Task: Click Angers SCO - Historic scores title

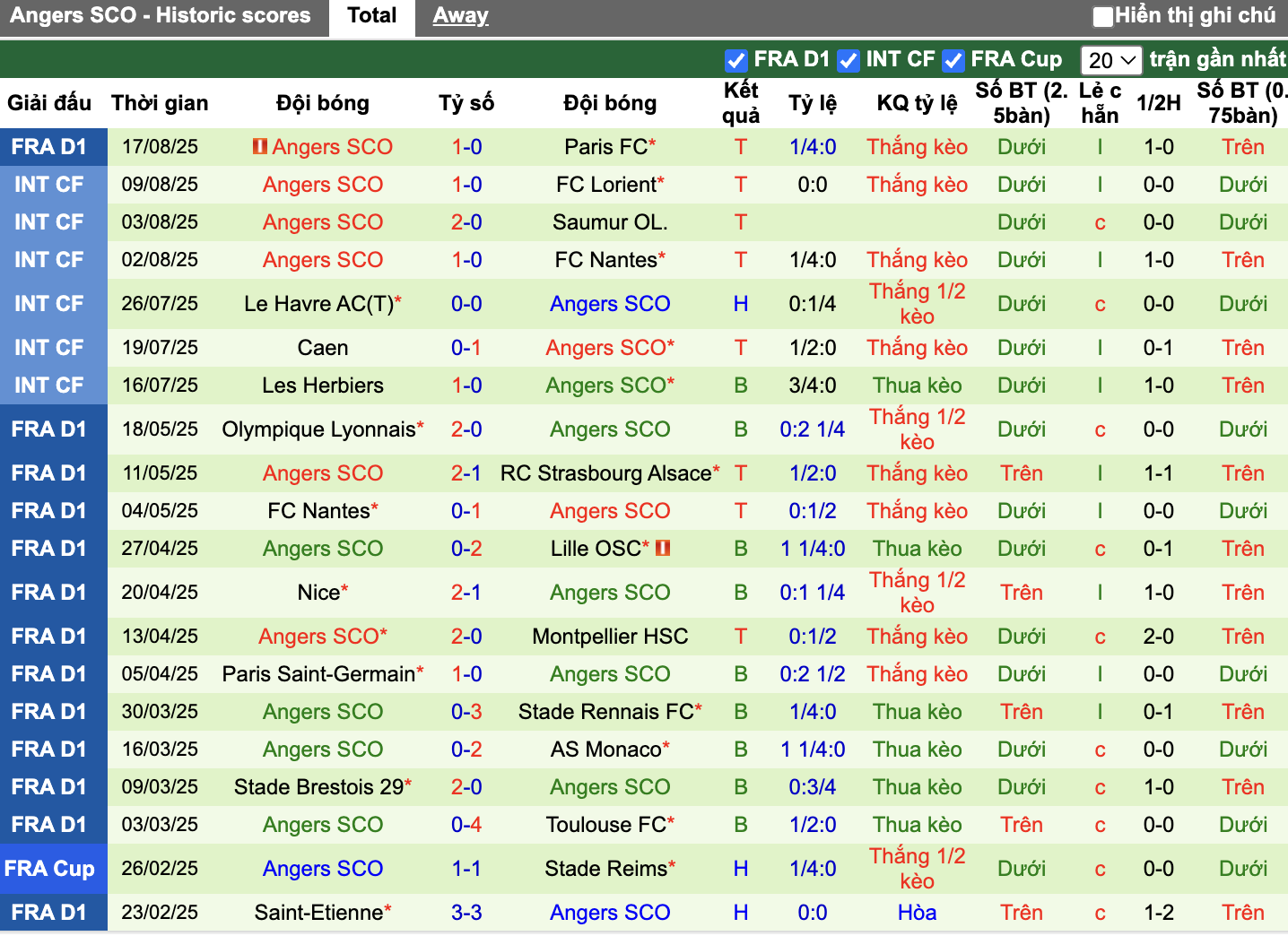Action: tap(161, 15)
